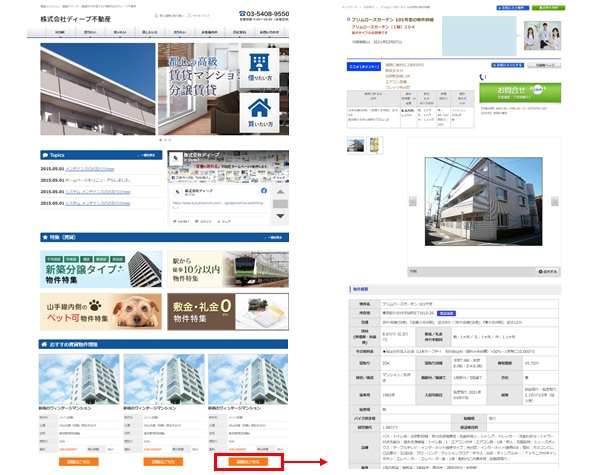Click the staff photo at the detail page top
Image resolution: width=600 pixels, height=475 pixels.
[542, 36]
